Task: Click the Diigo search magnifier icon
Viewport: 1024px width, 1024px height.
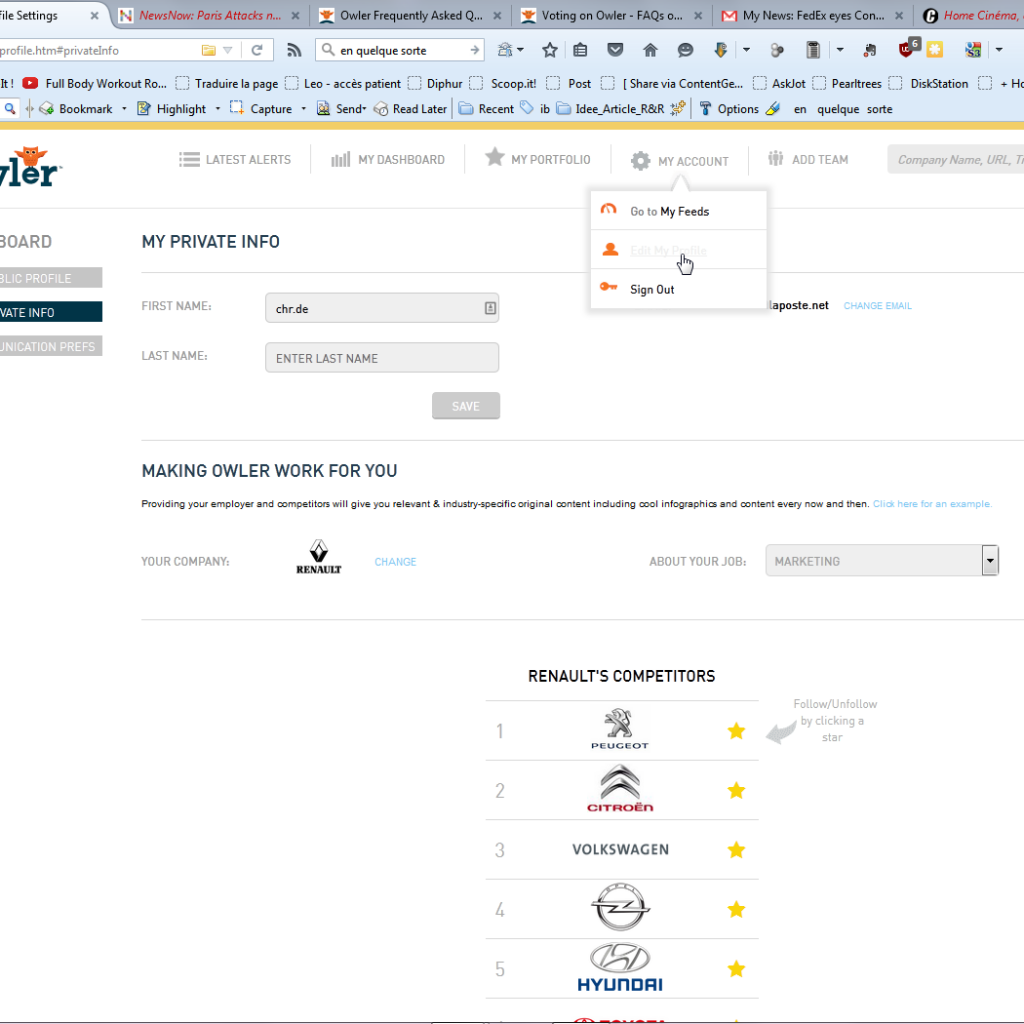Action: pyautogui.click(x=10, y=108)
